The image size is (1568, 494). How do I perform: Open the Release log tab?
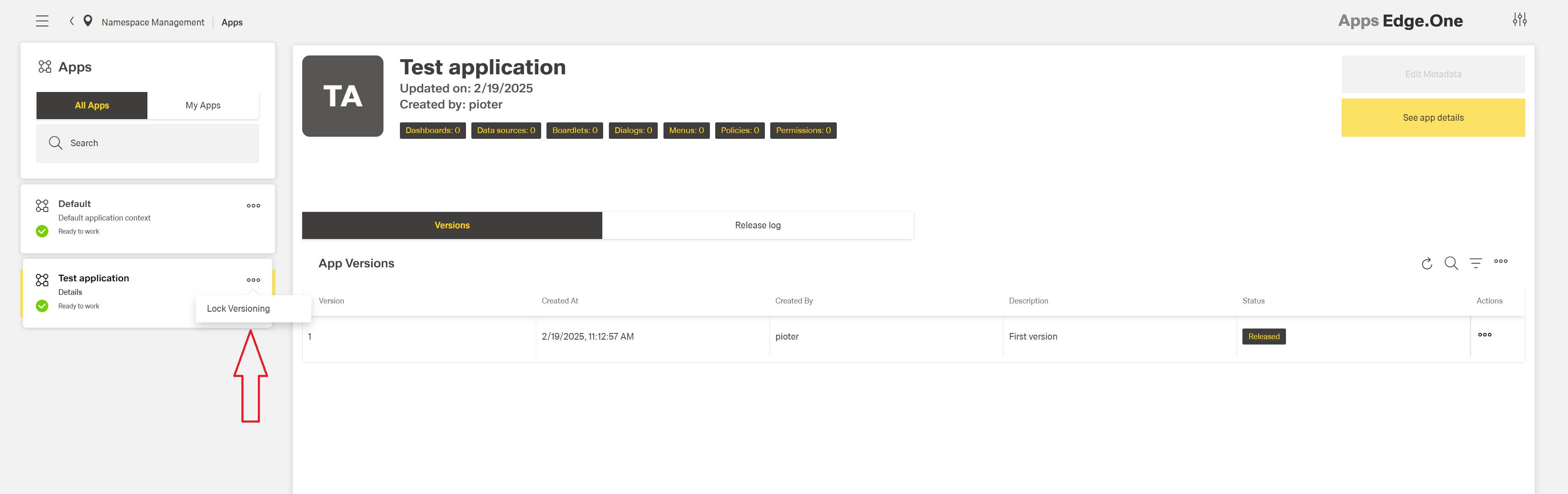[x=758, y=225]
